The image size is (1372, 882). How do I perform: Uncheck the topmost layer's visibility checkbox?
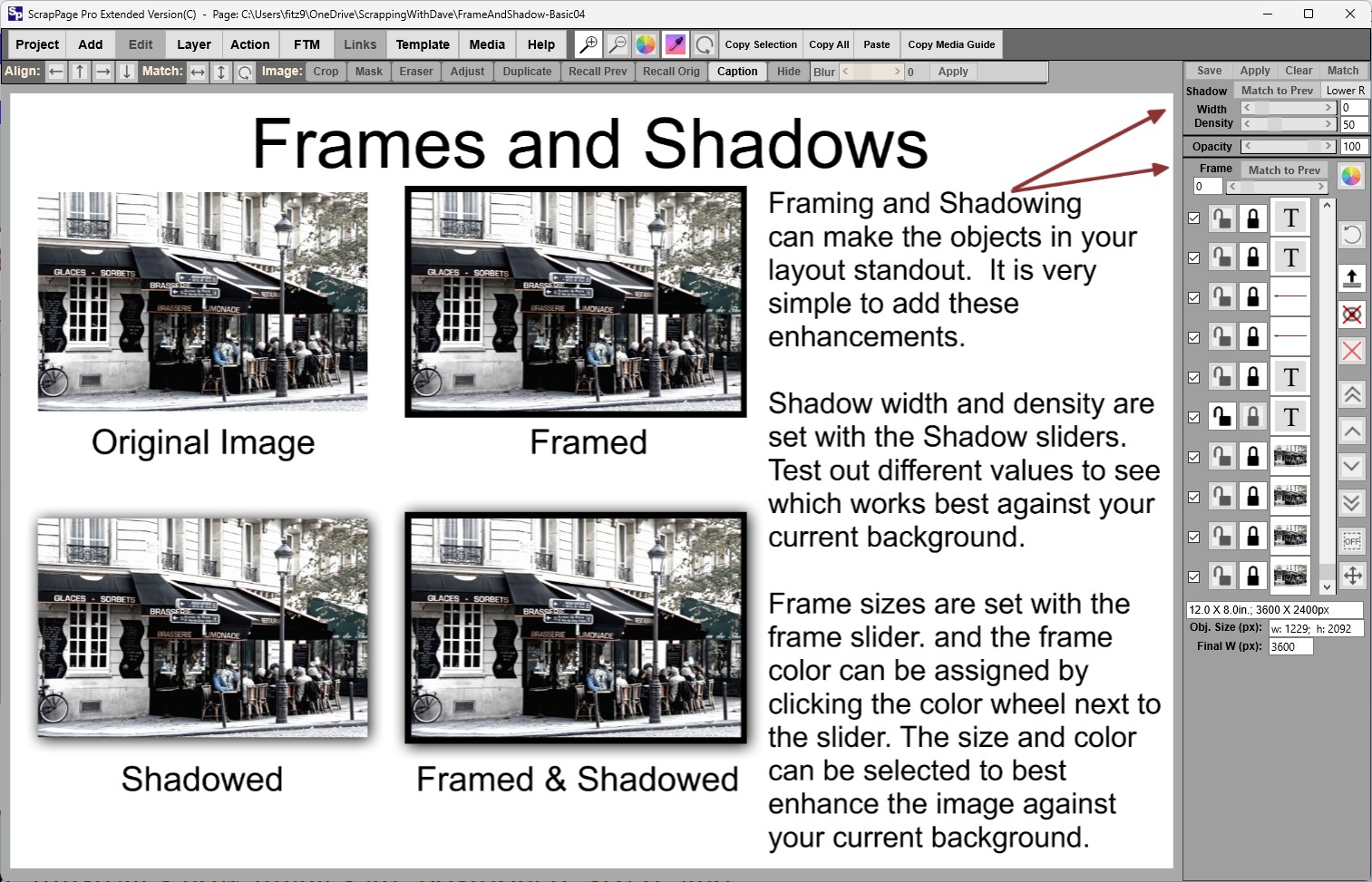point(1194,218)
